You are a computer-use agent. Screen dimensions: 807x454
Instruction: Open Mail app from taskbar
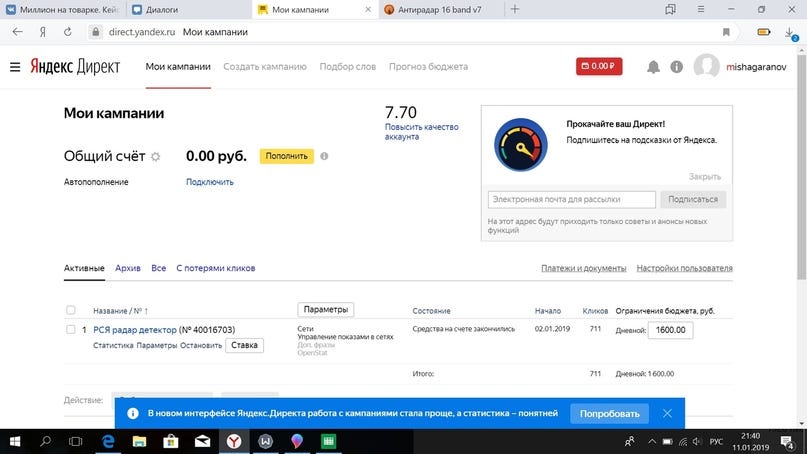202,441
